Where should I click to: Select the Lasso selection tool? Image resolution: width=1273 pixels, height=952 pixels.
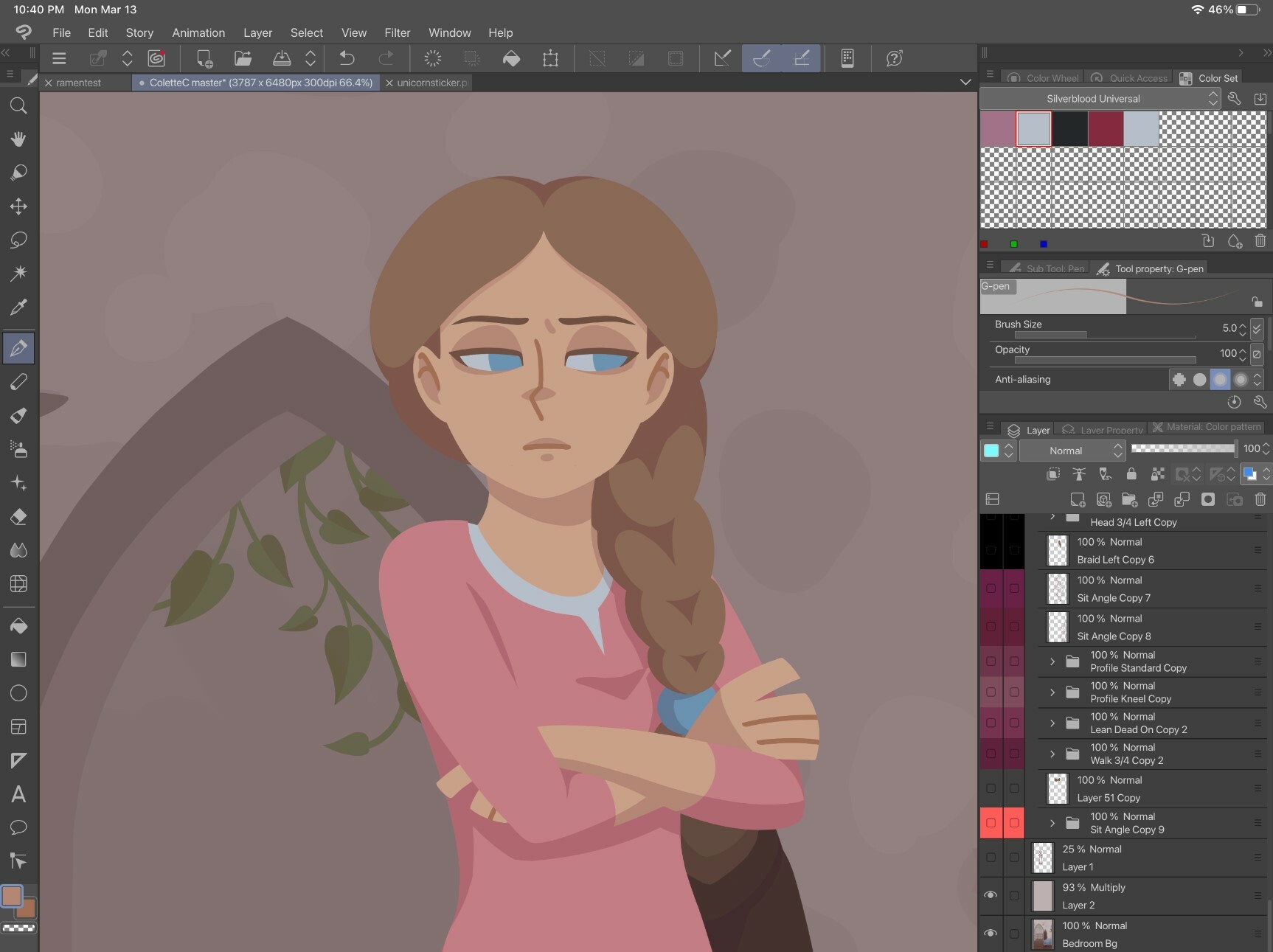[x=18, y=240]
